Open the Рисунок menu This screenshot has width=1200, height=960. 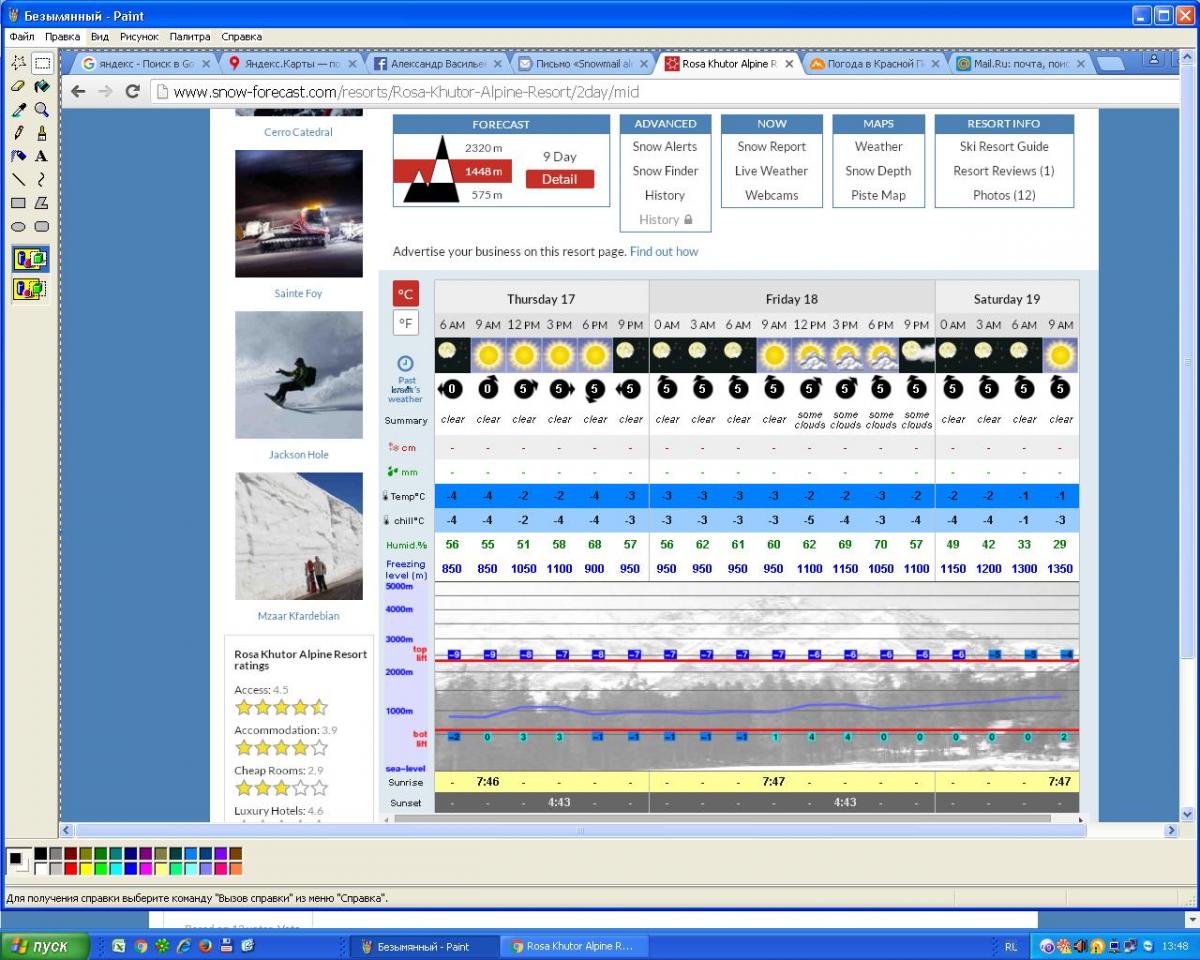point(139,36)
